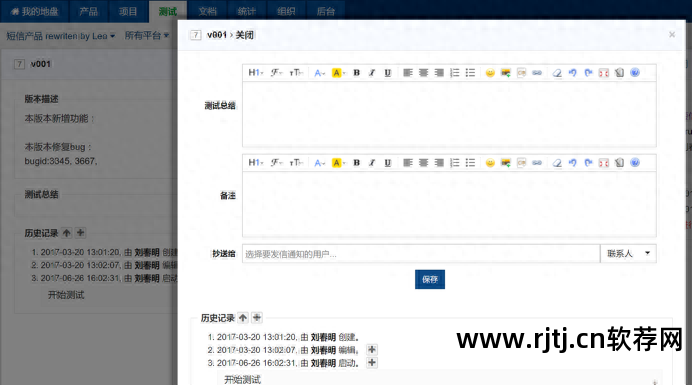This screenshot has width=692, height=385.
Task: Expand history entry 3 启动 details
Action: click(372, 363)
